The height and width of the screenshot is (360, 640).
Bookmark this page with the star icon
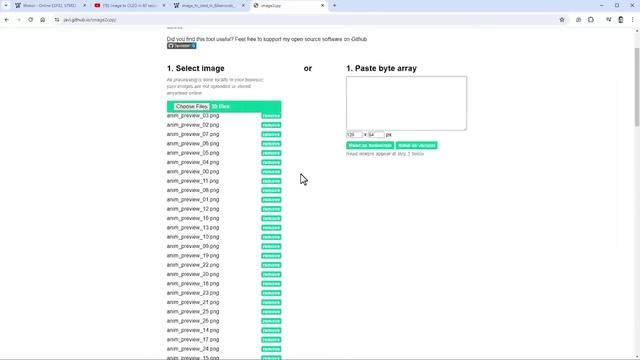(x=562, y=20)
